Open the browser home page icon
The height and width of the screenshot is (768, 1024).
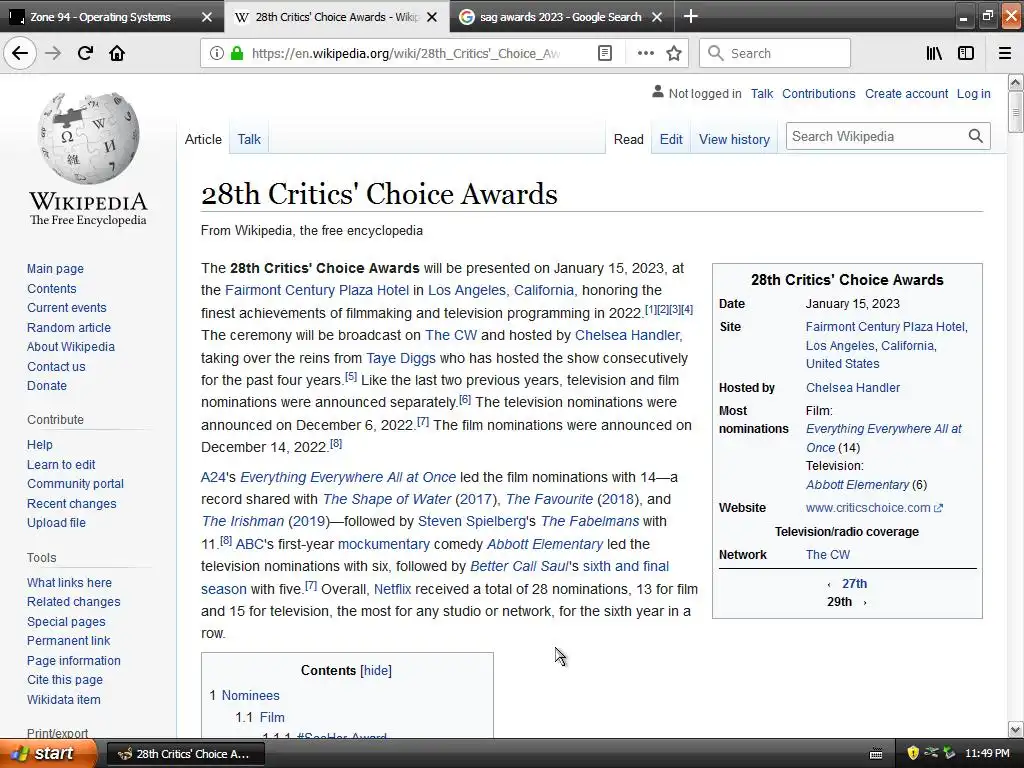tap(117, 53)
